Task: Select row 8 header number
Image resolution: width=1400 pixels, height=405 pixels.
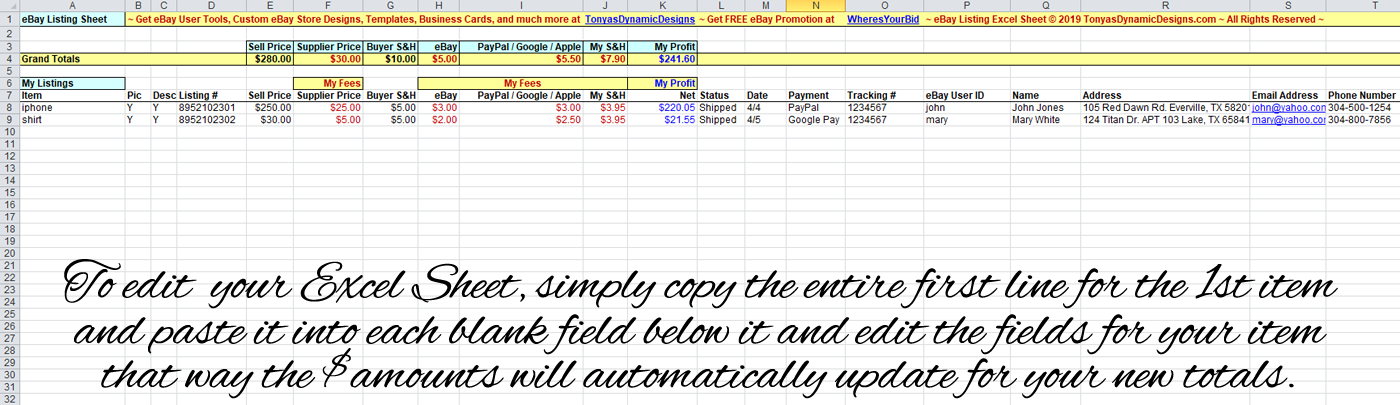Action: pyautogui.click(x=9, y=107)
